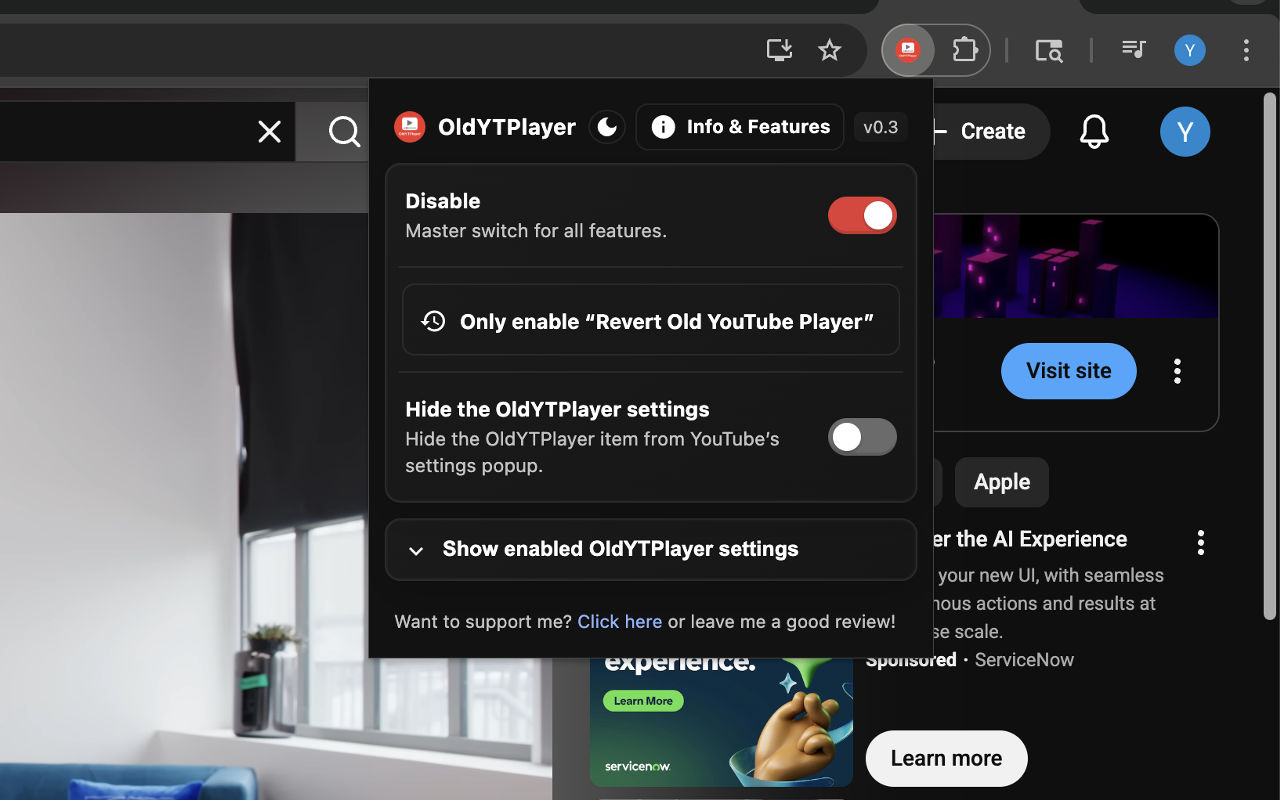Expand Show enabled OldYTPlayer settings
Image resolution: width=1280 pixels, height=800 pixels.
pos(651,549)
